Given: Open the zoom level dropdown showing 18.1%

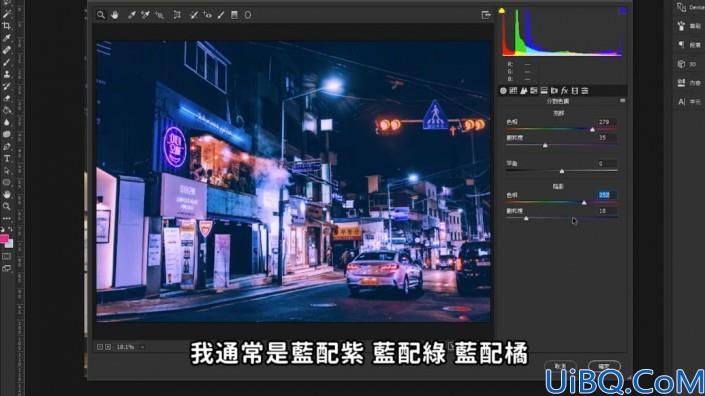Looking at the screenshot, I should click(130, 347).
